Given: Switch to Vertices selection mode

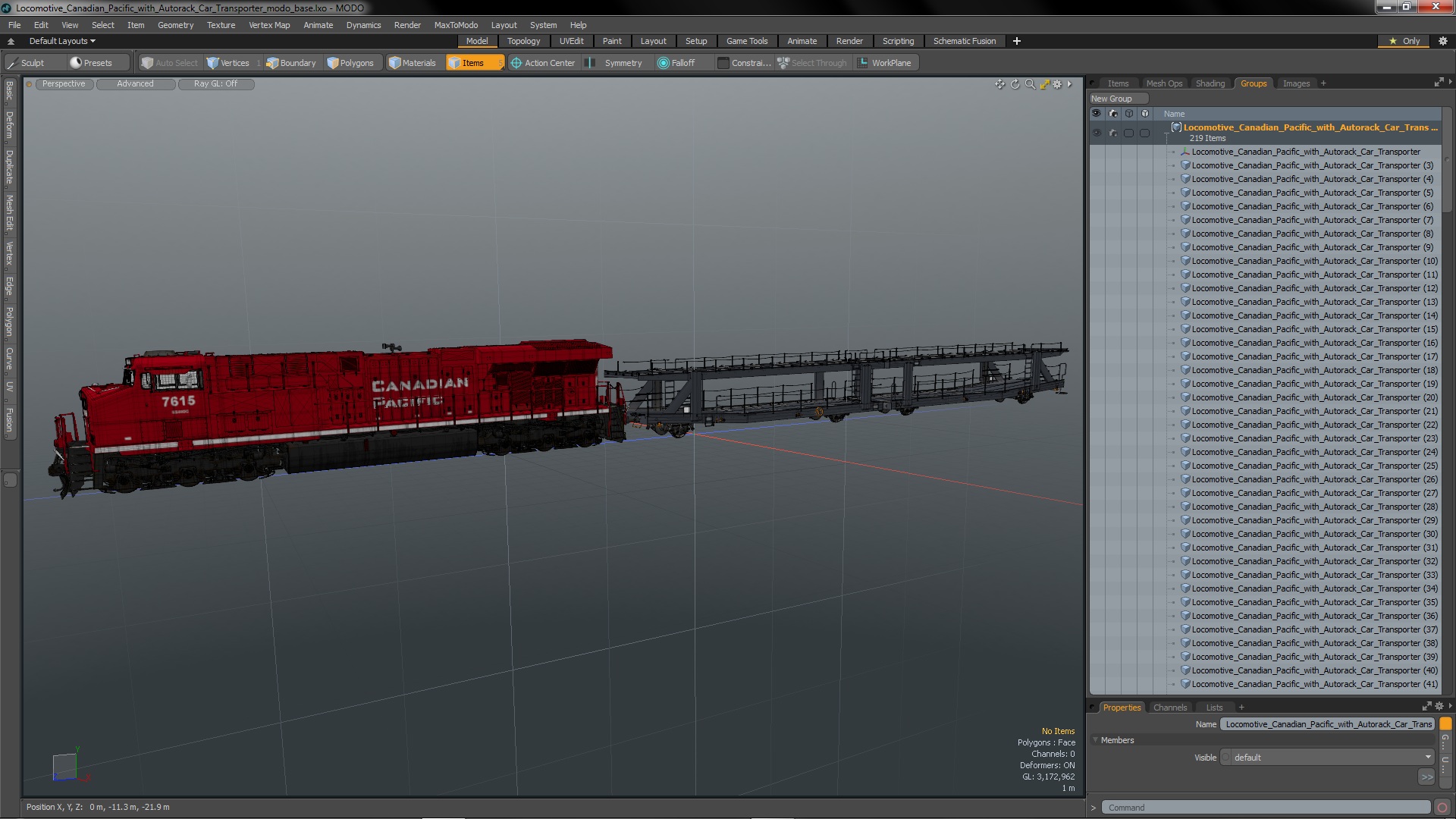Looking at the screenshot, I should tap(228, 63).
